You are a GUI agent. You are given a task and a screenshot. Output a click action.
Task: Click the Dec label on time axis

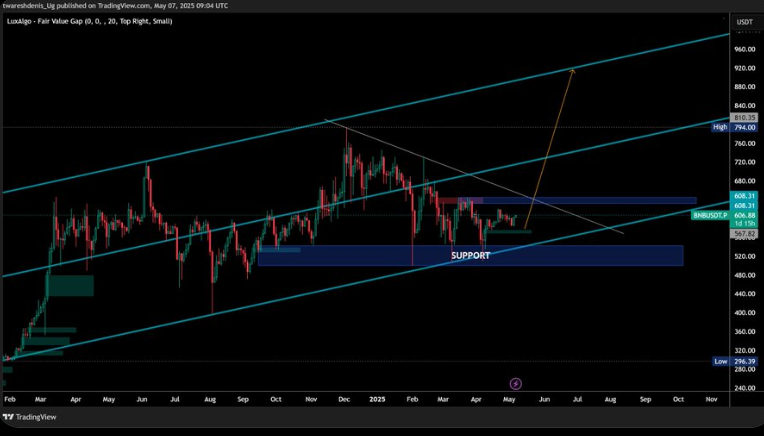coord(344,399)
